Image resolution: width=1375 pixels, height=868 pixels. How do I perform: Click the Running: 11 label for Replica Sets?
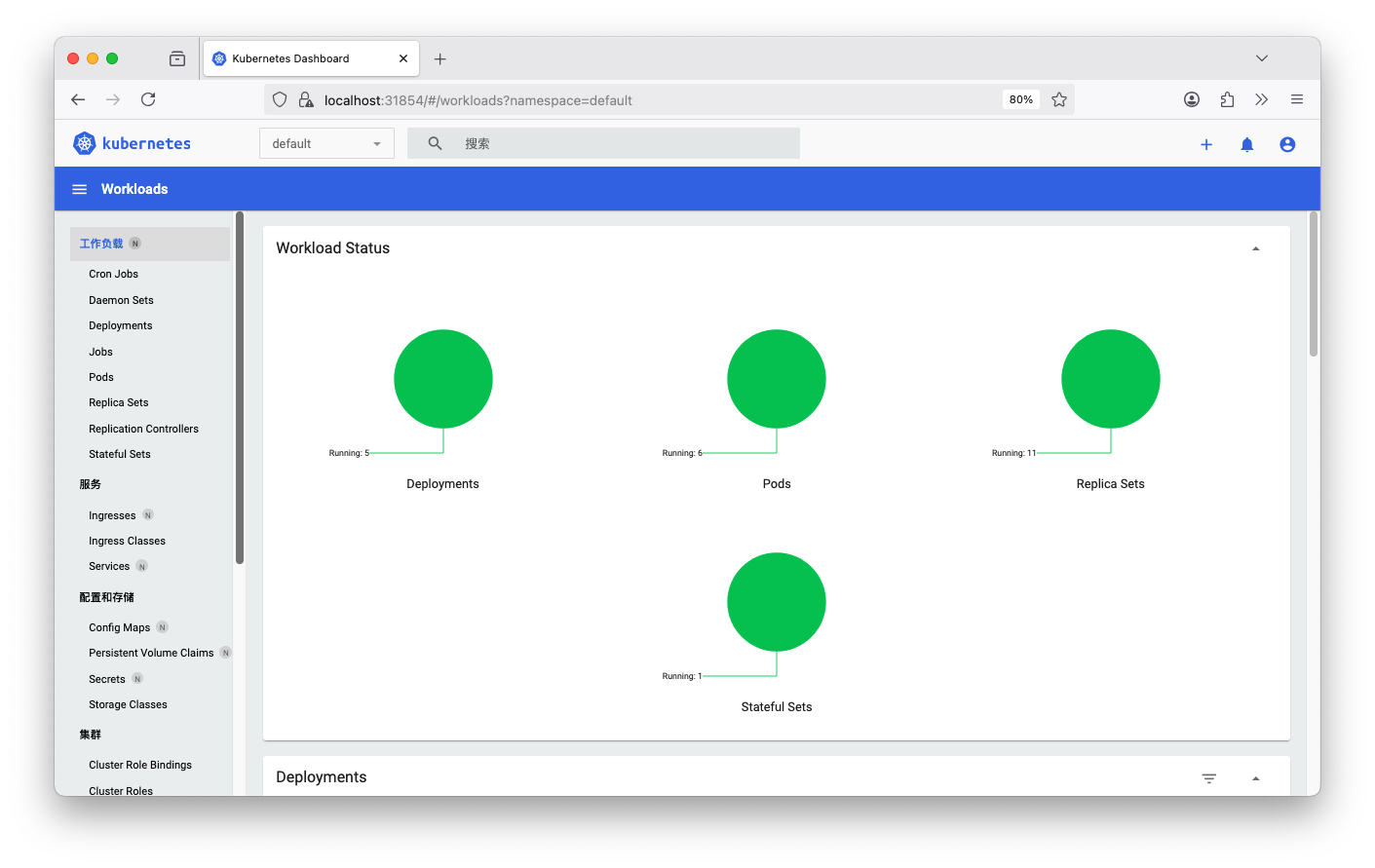coord(1013,453)
